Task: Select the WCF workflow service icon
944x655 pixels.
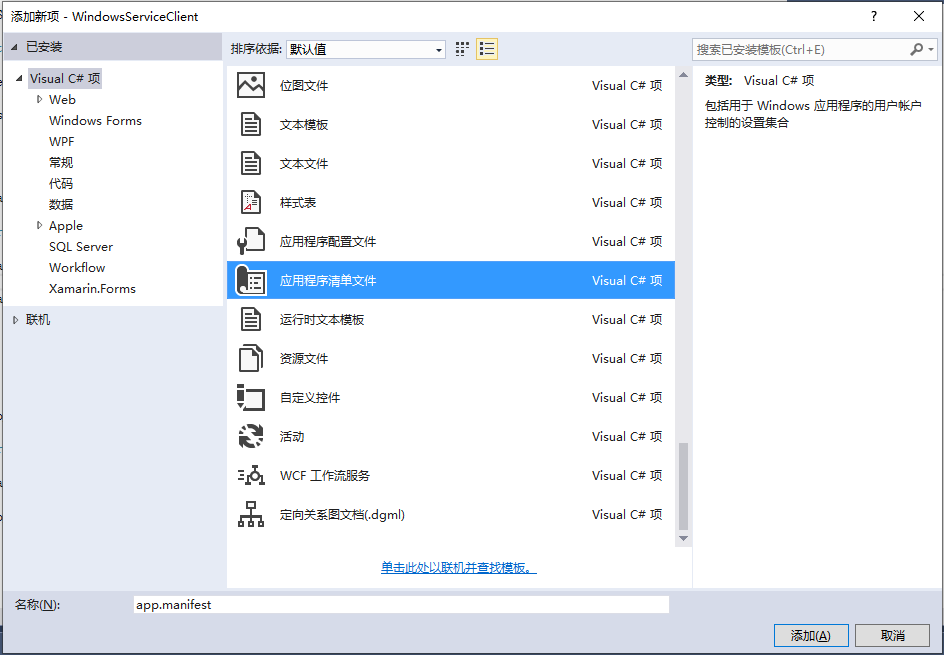Action: (250, 476)
